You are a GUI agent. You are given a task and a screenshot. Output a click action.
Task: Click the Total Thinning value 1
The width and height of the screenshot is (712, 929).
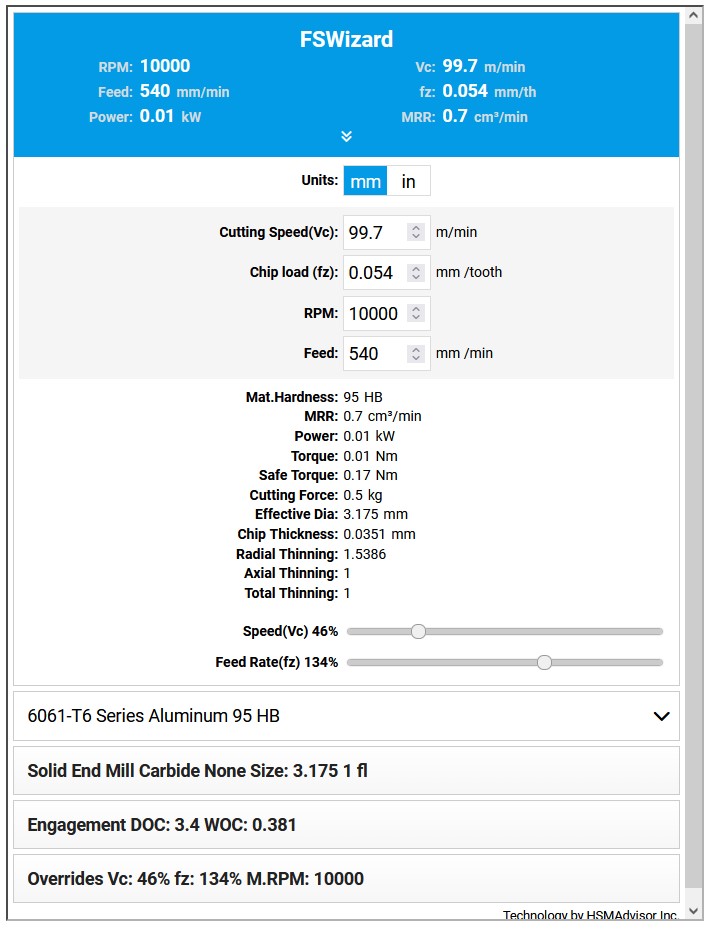347,593
